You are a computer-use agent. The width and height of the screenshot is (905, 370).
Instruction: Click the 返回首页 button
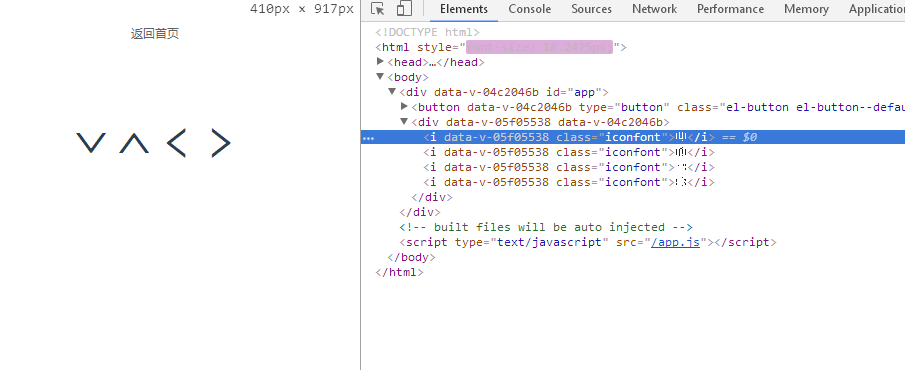click(155, 33)
